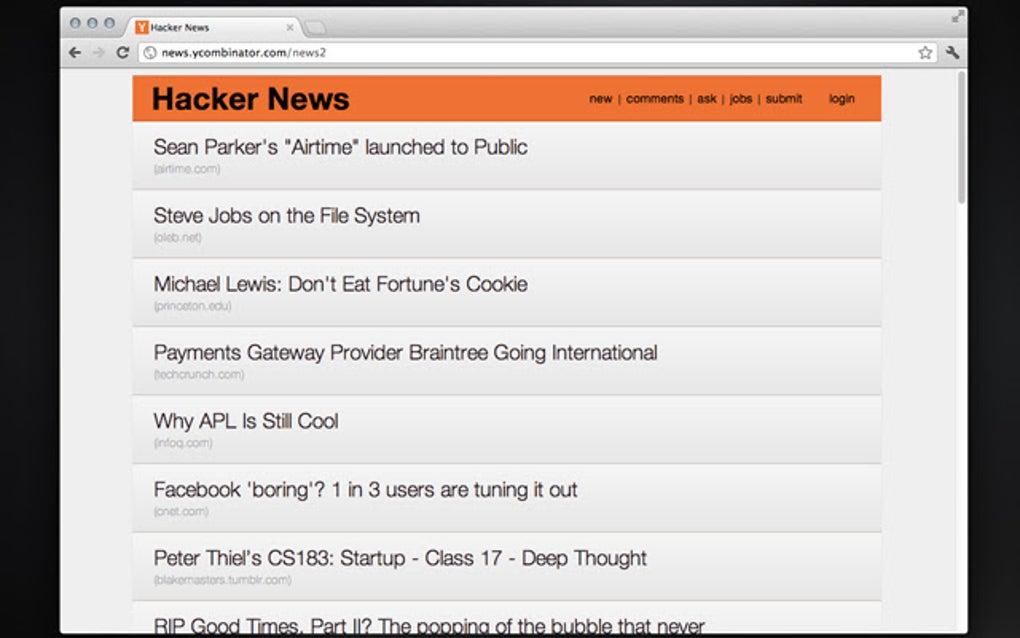Open a new tab with the new-tab button
This screenshot has height=638, width=1020.
coord(316,27)
